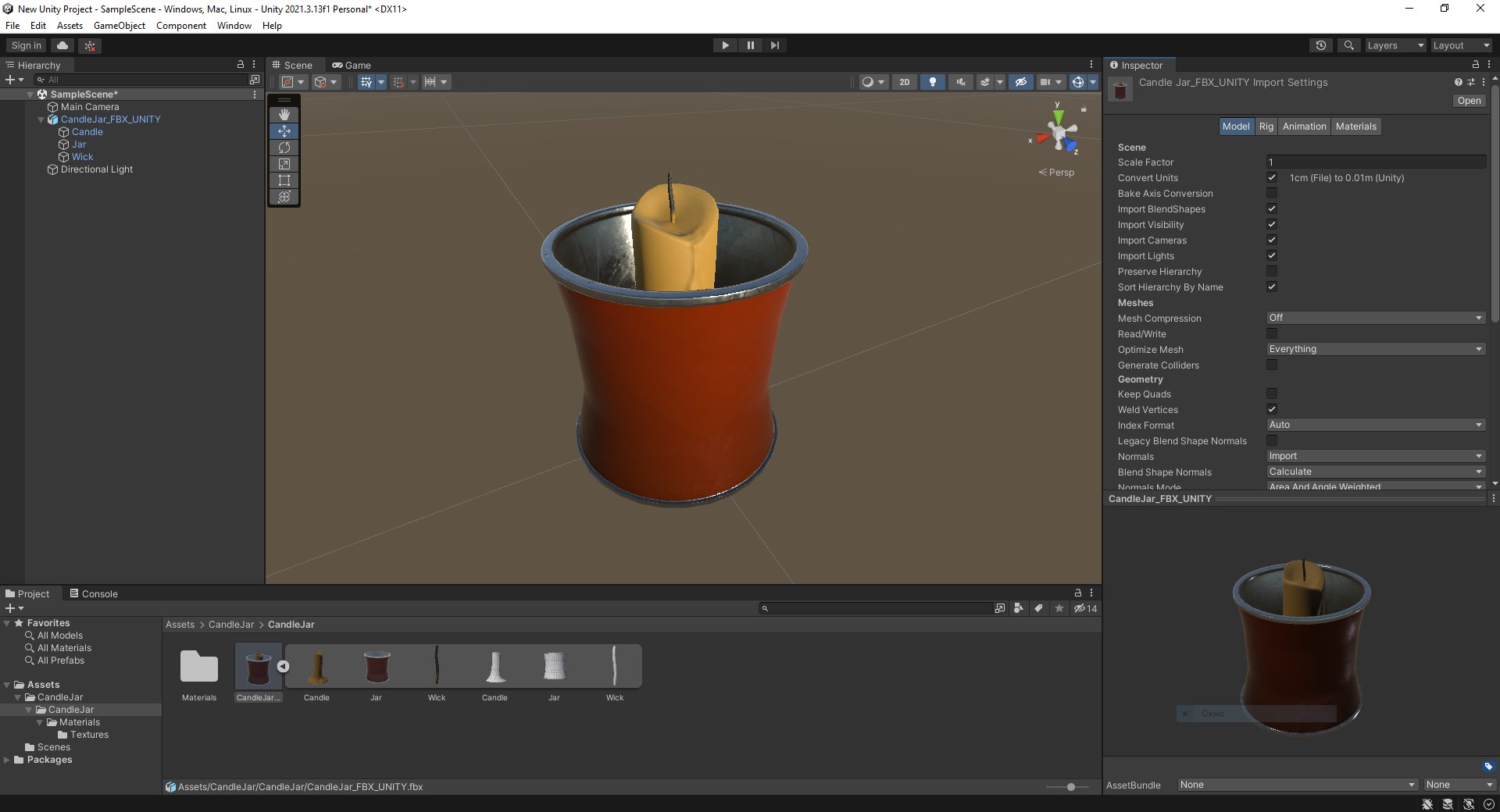Open the Layers dropdown
1500x812 pixels.
click(x=1395, y=45)
